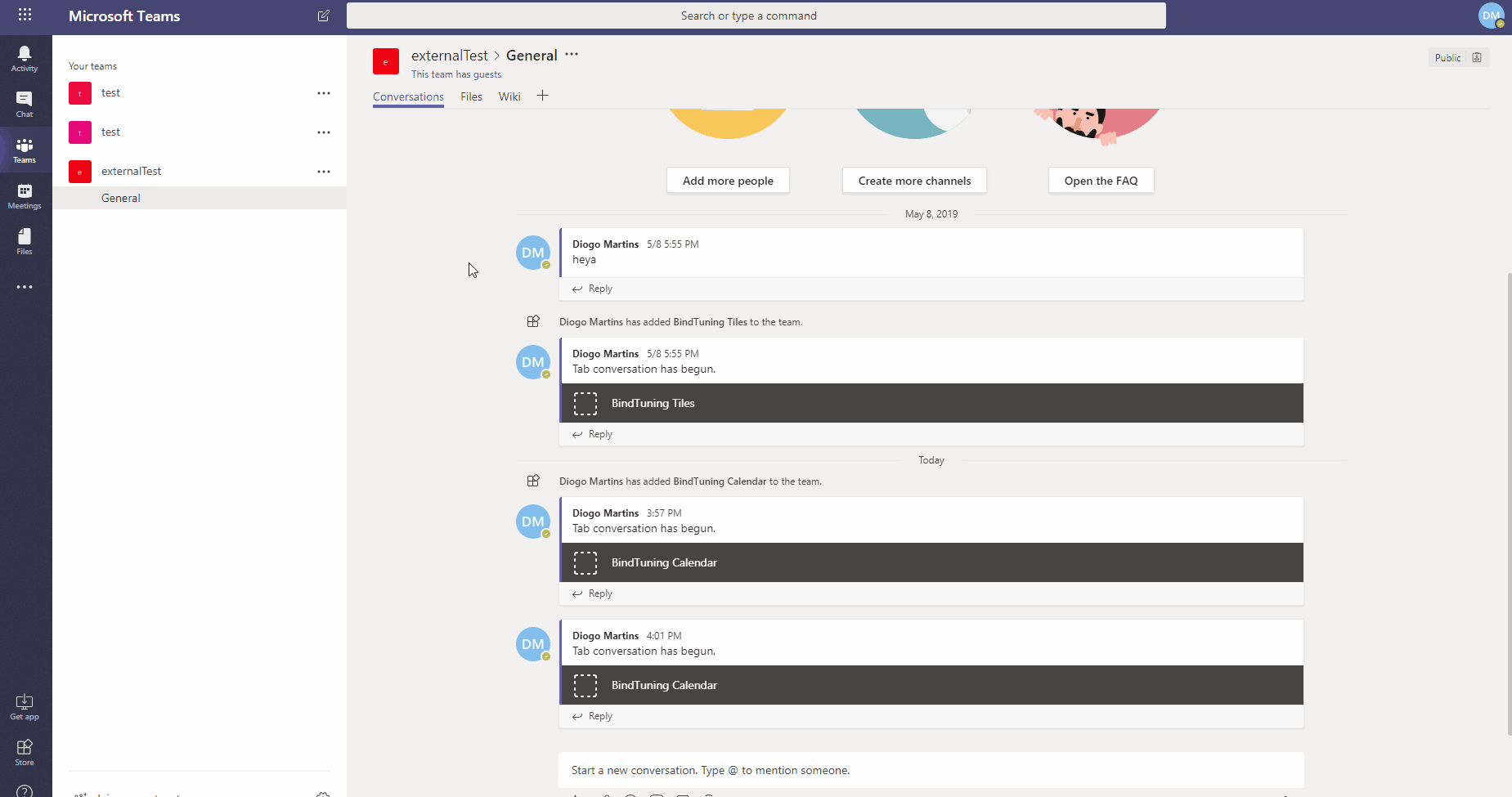
Task: Reply to BindTuning Tiles tab conversation
Action: [x=592, y=434]
